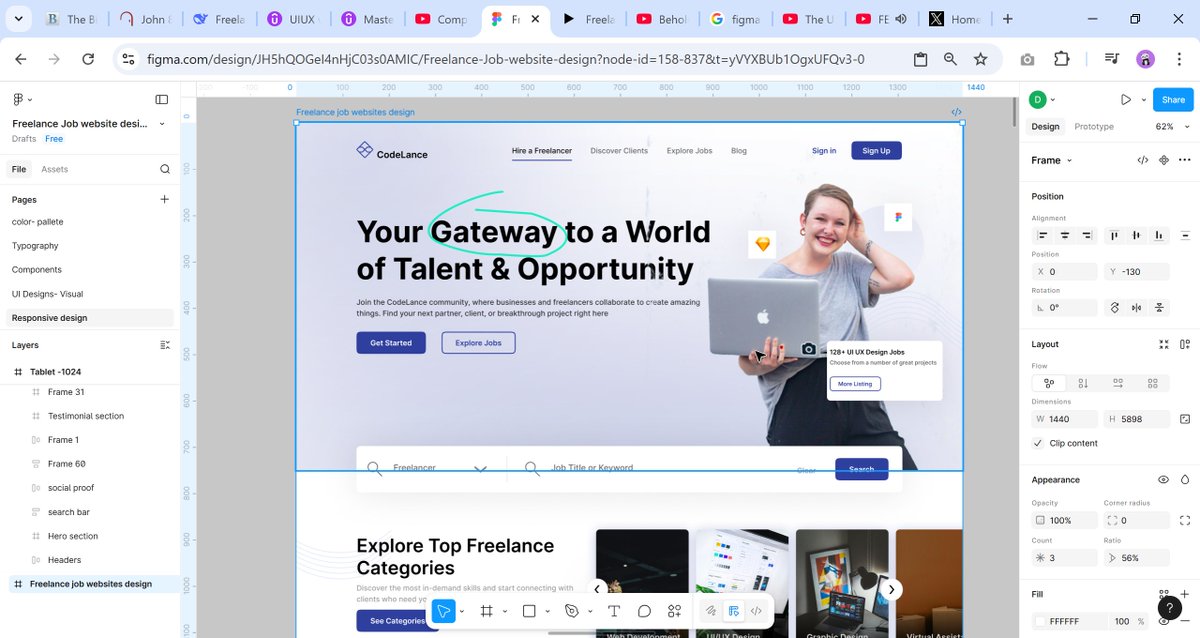Open shape tool options chevron
This screenshot has width=1200, height=638.
(547, 611)
